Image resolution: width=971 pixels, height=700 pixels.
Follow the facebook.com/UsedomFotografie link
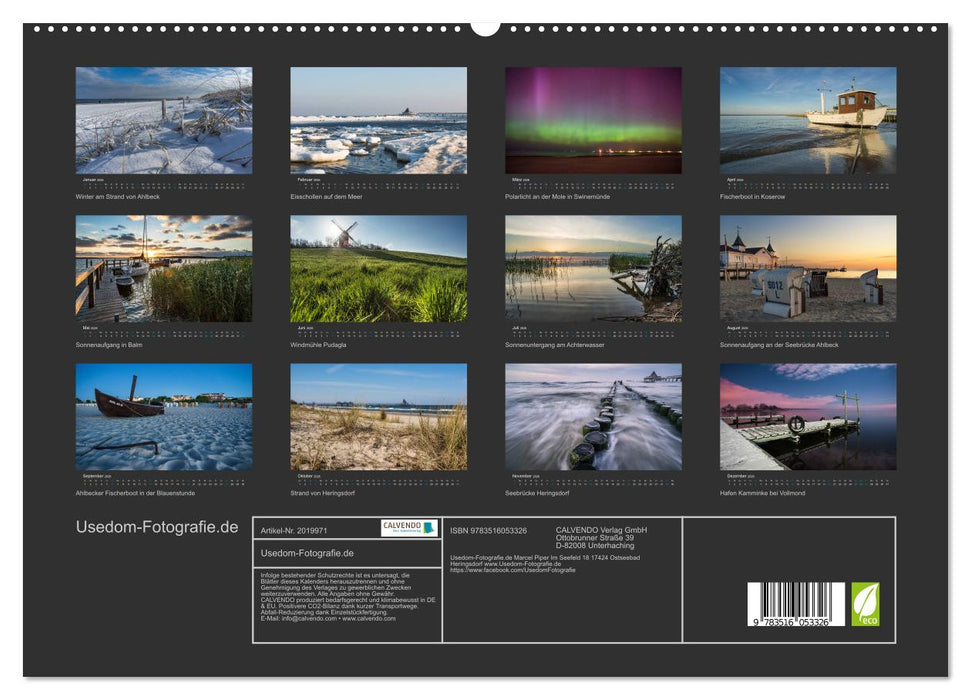tap(514, 569)
